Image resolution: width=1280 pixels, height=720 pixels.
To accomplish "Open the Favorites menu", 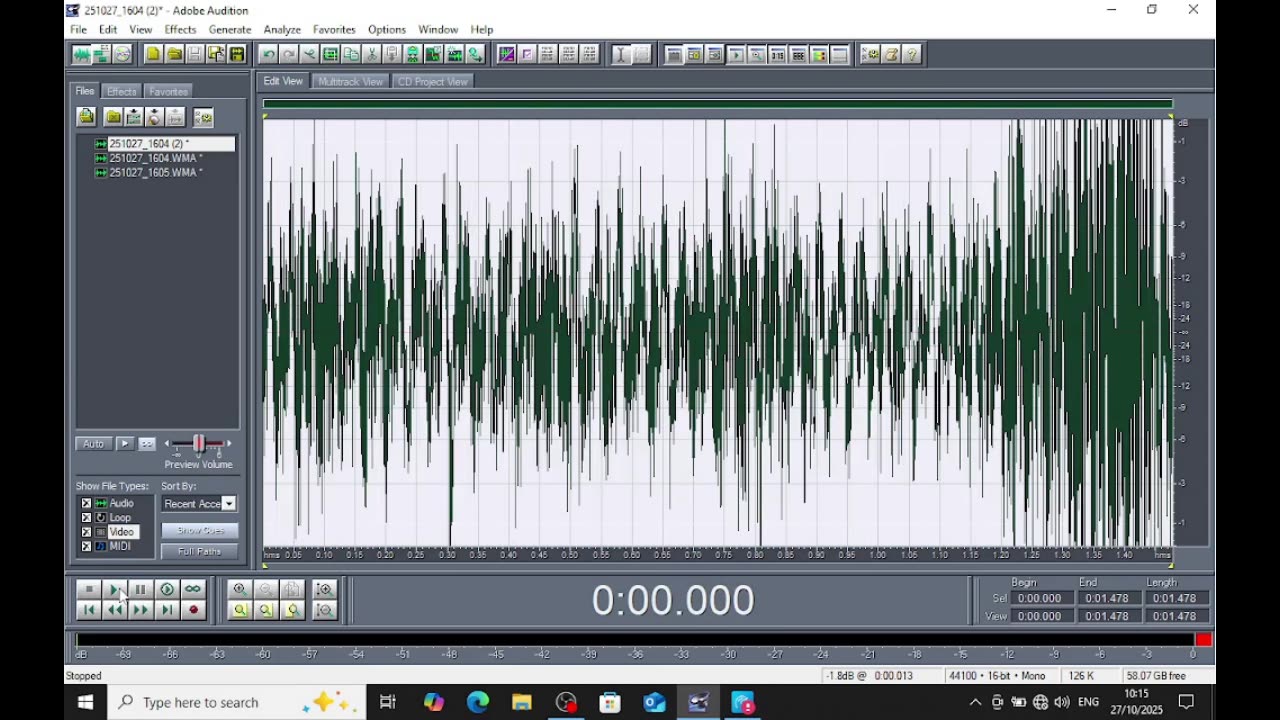I will click(x=334, y=30).
